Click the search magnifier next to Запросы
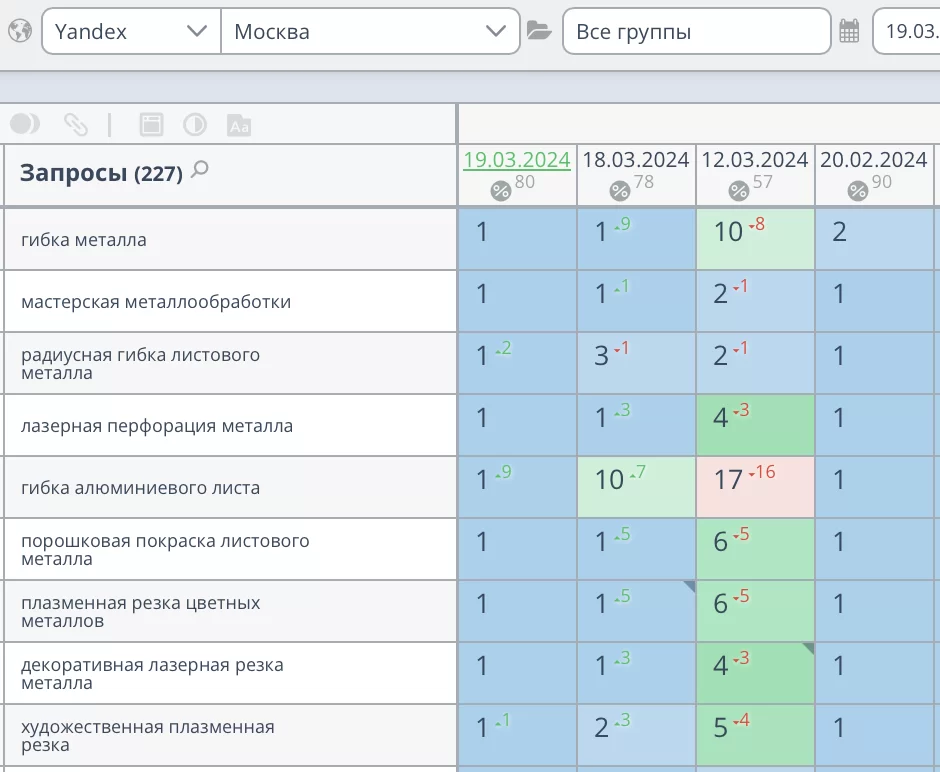Image resolution: width=940 pixels, height=772 pixels. 200,170
